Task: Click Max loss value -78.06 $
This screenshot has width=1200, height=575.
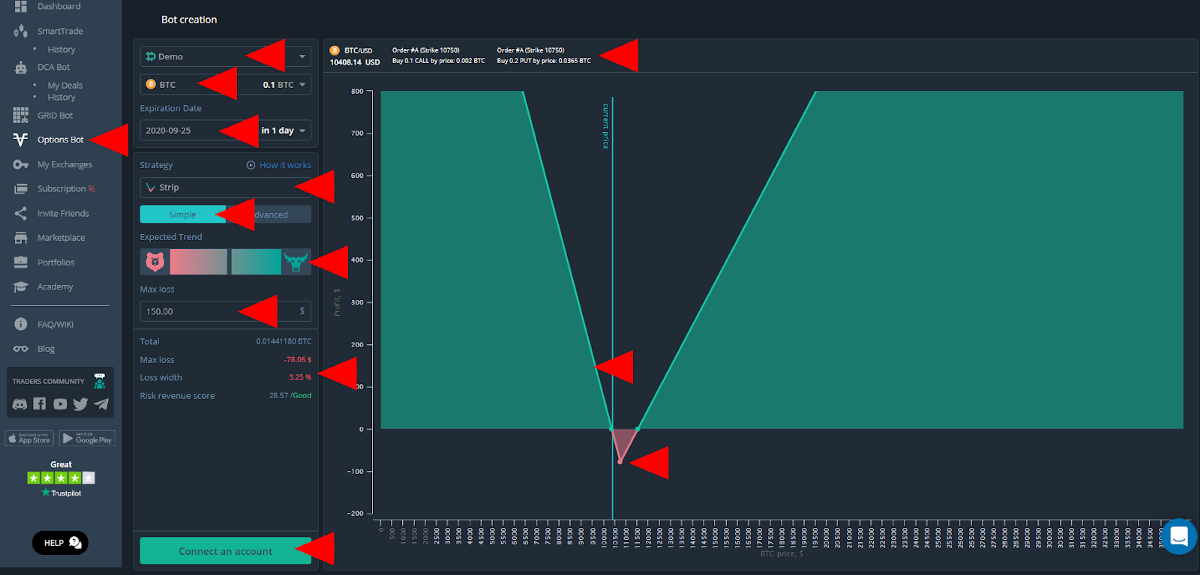Action: (x=297, y=359)
